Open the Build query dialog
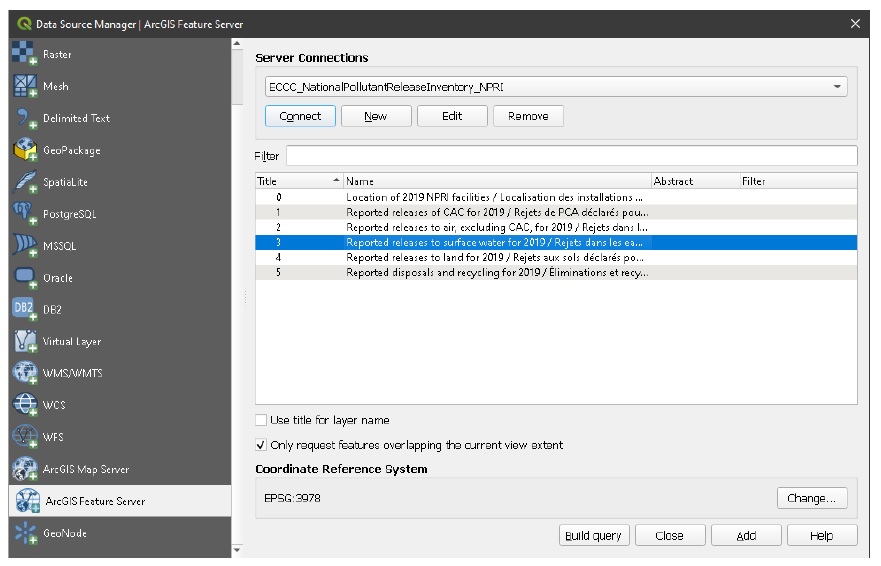The height and width of the screenshot is (566, 881). click(594, 536)
